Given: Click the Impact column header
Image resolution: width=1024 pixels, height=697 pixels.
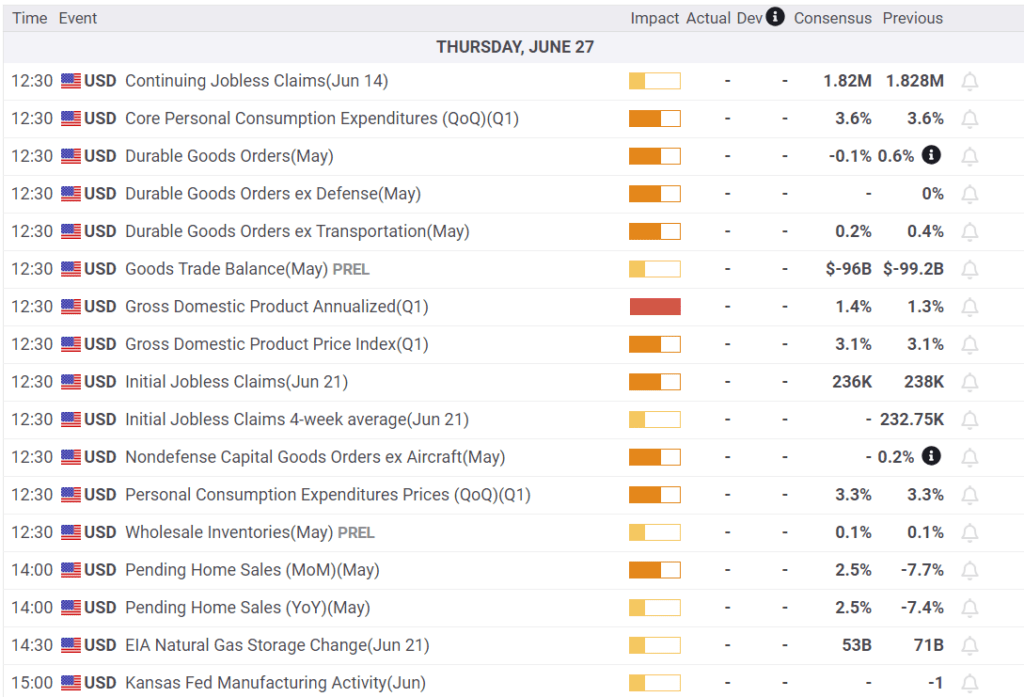Looking at the screenshot, I should pyautogui.click(x=654, y=18).
